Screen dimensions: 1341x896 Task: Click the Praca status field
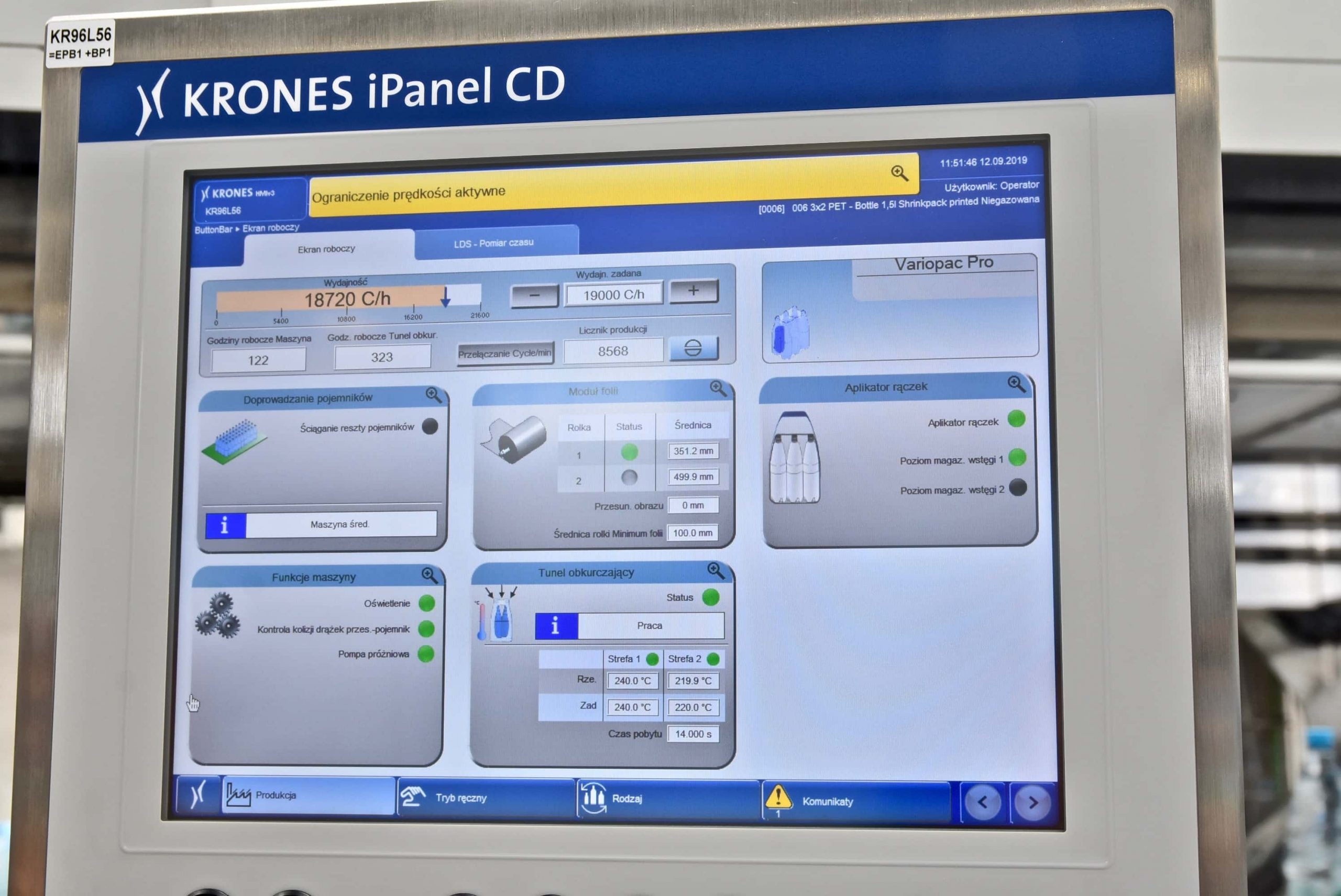(651, 626)
